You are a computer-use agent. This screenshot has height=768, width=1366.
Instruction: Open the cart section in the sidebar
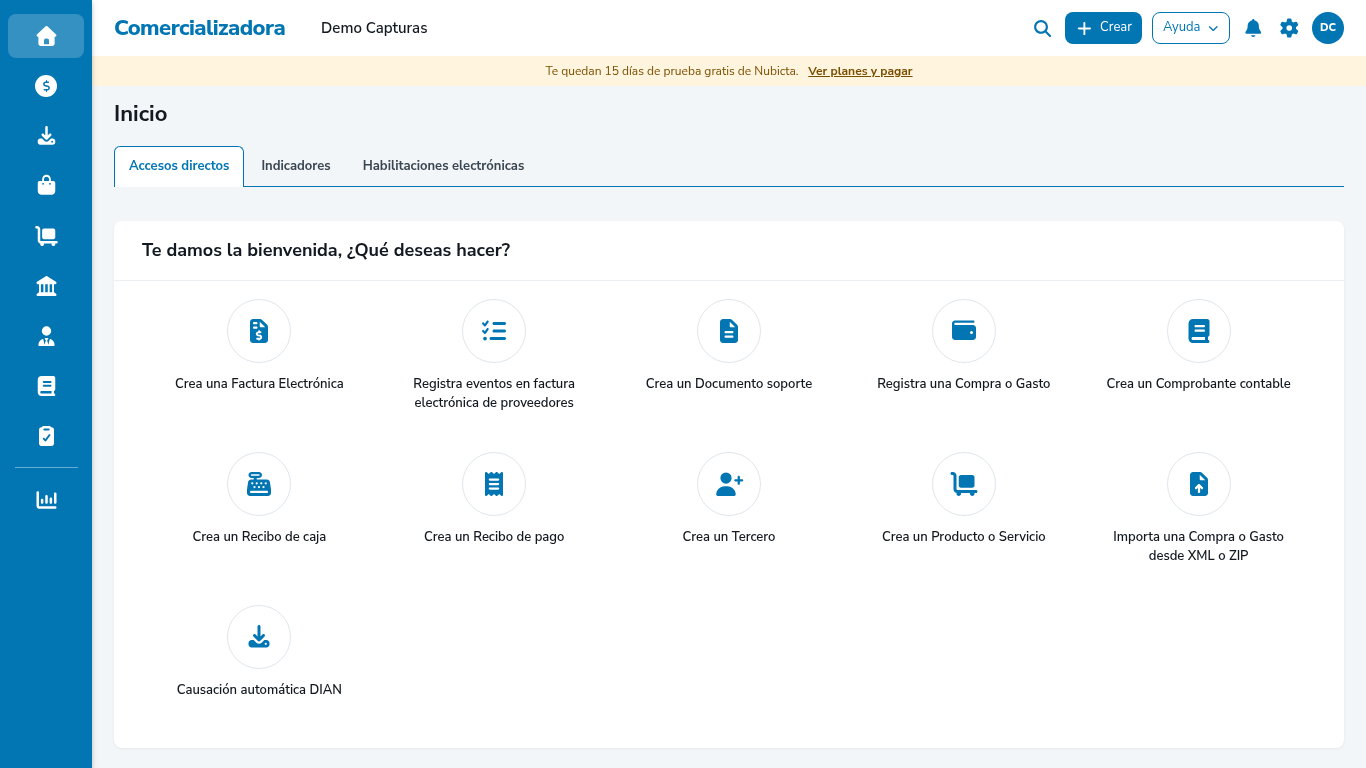46,236
